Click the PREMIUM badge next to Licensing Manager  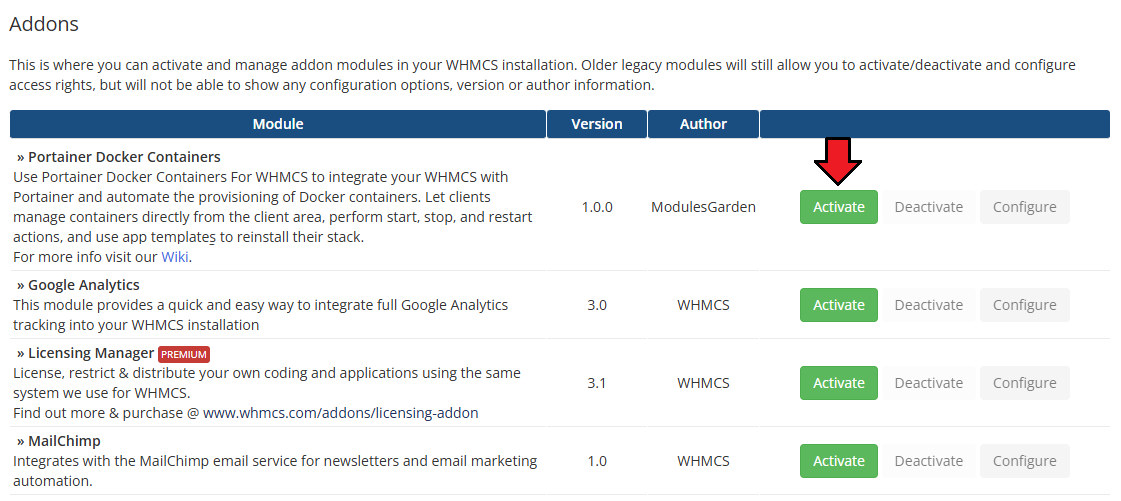184,354
